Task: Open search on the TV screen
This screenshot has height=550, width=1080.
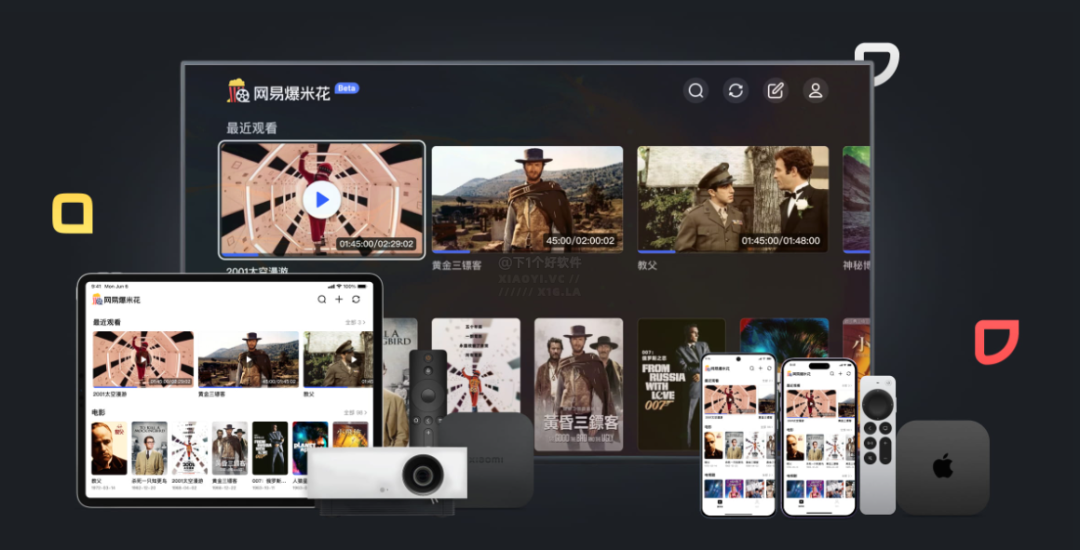Action: [x=696, y=90]
